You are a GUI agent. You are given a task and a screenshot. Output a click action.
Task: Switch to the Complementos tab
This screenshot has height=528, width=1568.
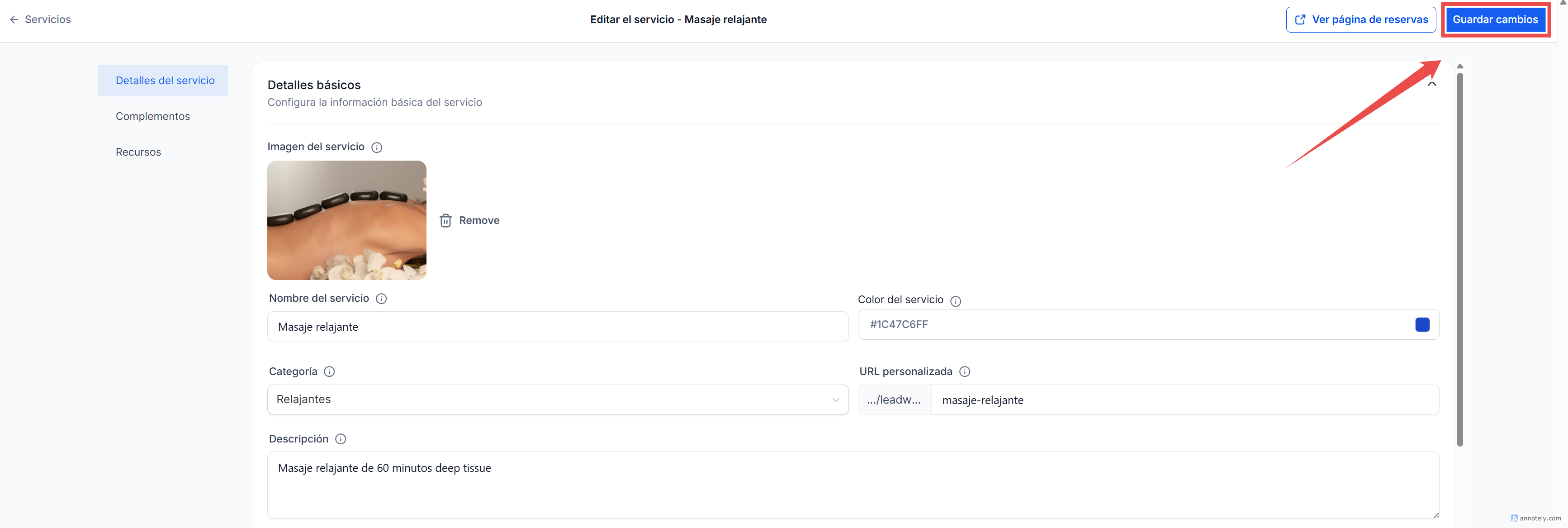coord(153,116)
